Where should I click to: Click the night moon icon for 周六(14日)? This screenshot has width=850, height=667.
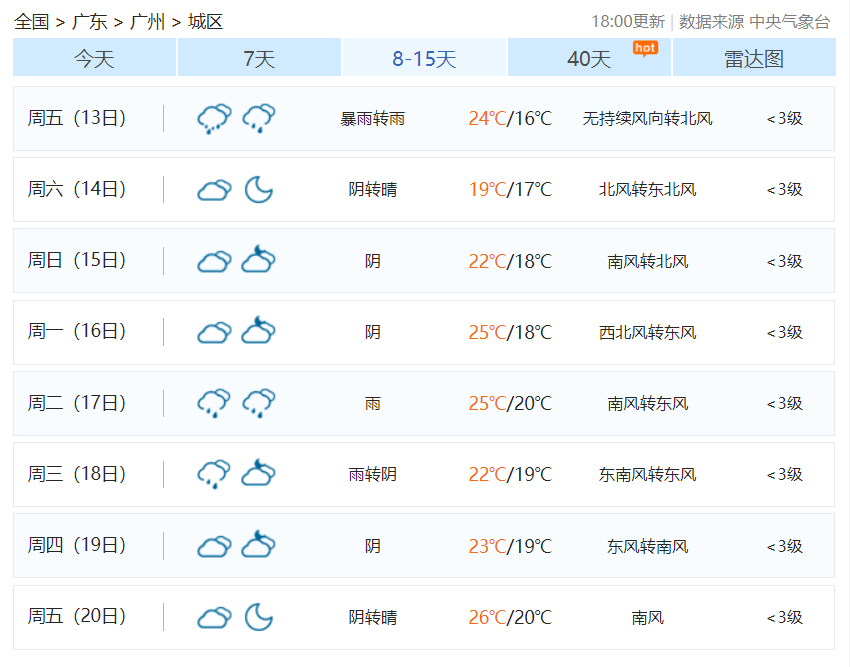coord(260,188)
